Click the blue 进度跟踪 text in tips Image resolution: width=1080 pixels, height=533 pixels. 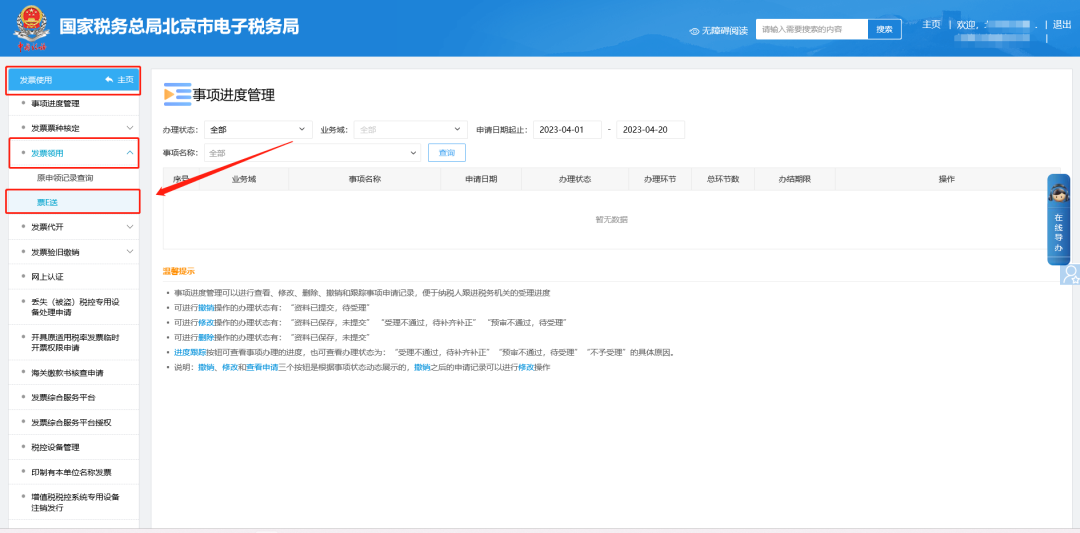(190, 353)
